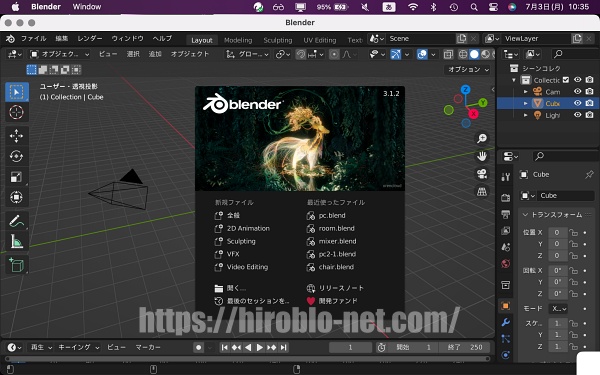This screenshot has width=600, height=375.
Task: Click the play animation button
Action: [259, 347]
